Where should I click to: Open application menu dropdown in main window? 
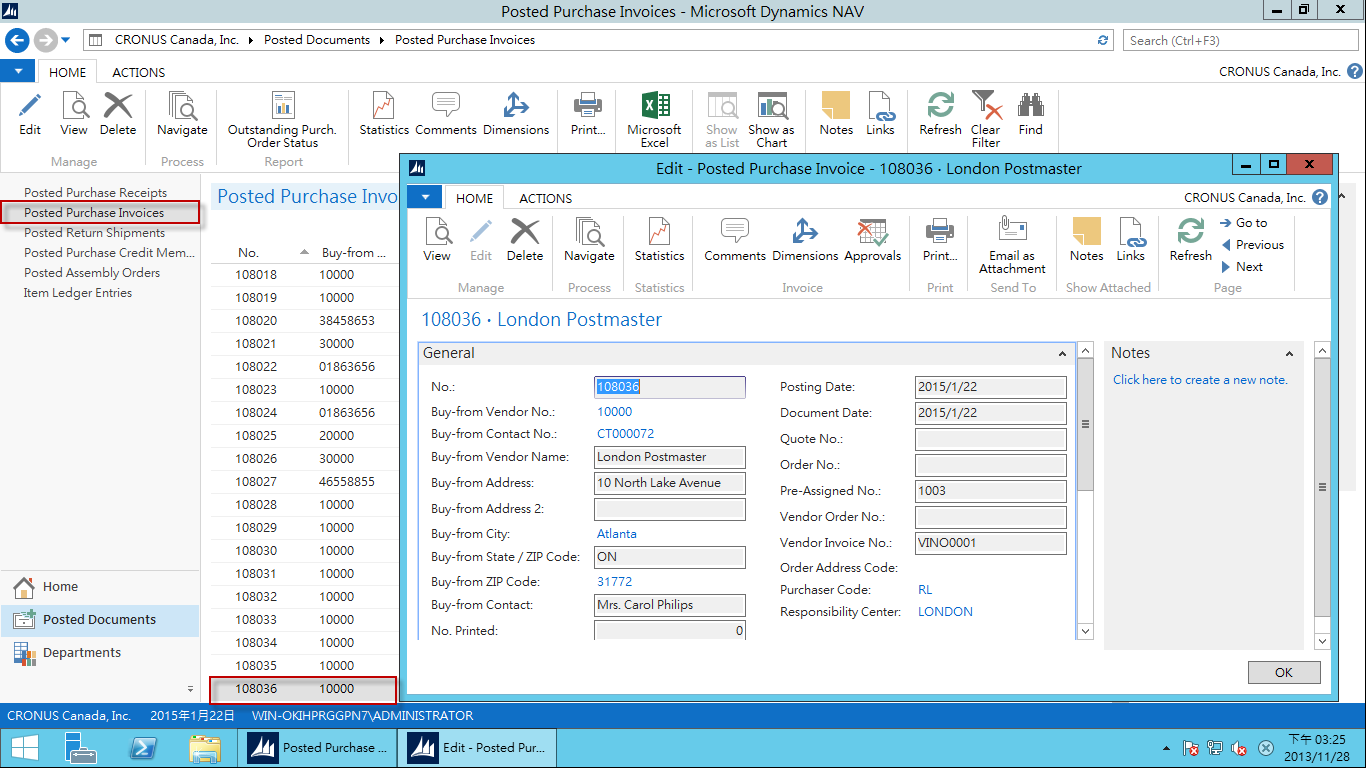click(x=18, y=72)
